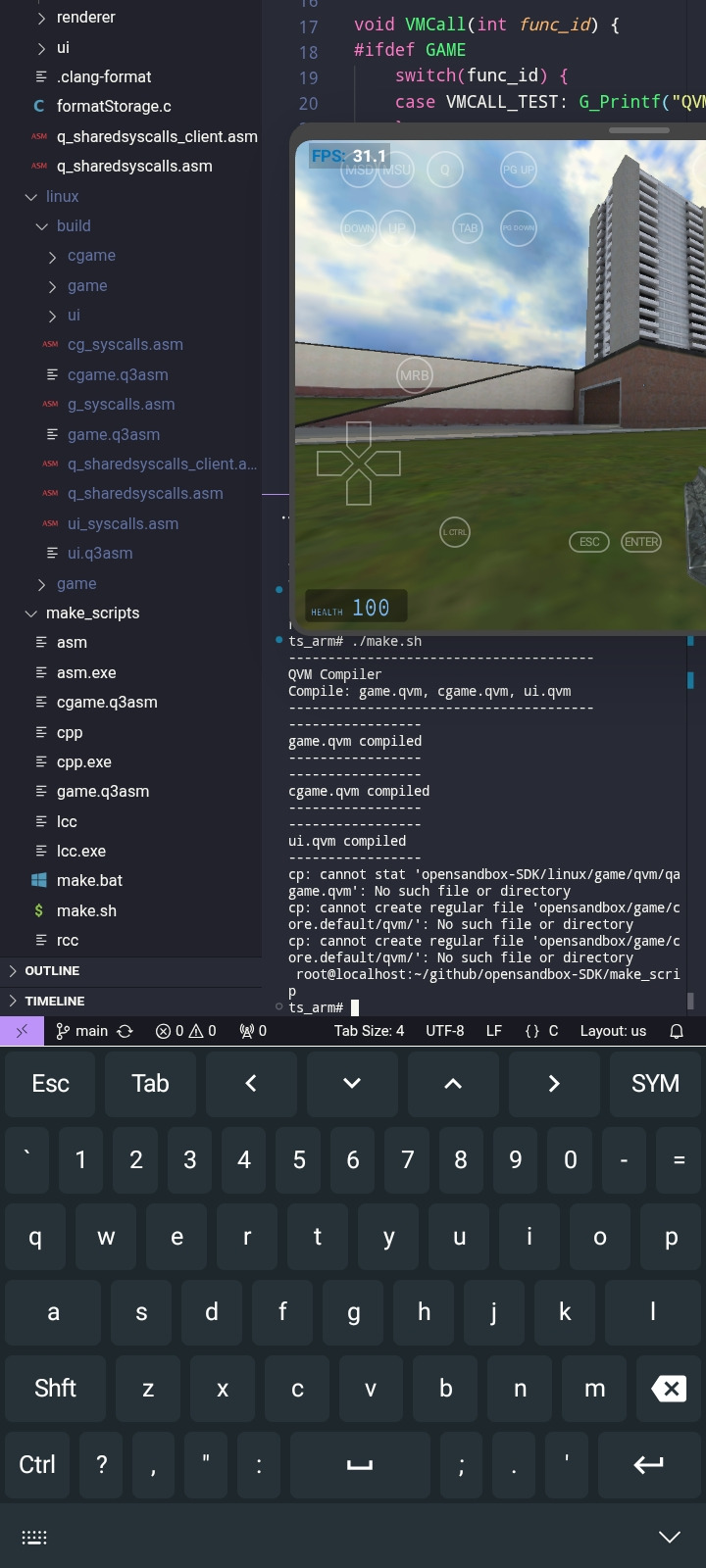Tap the MRB overlay button in game
The width and height of the screenshot is (706, 1568).
pos(414,375)
